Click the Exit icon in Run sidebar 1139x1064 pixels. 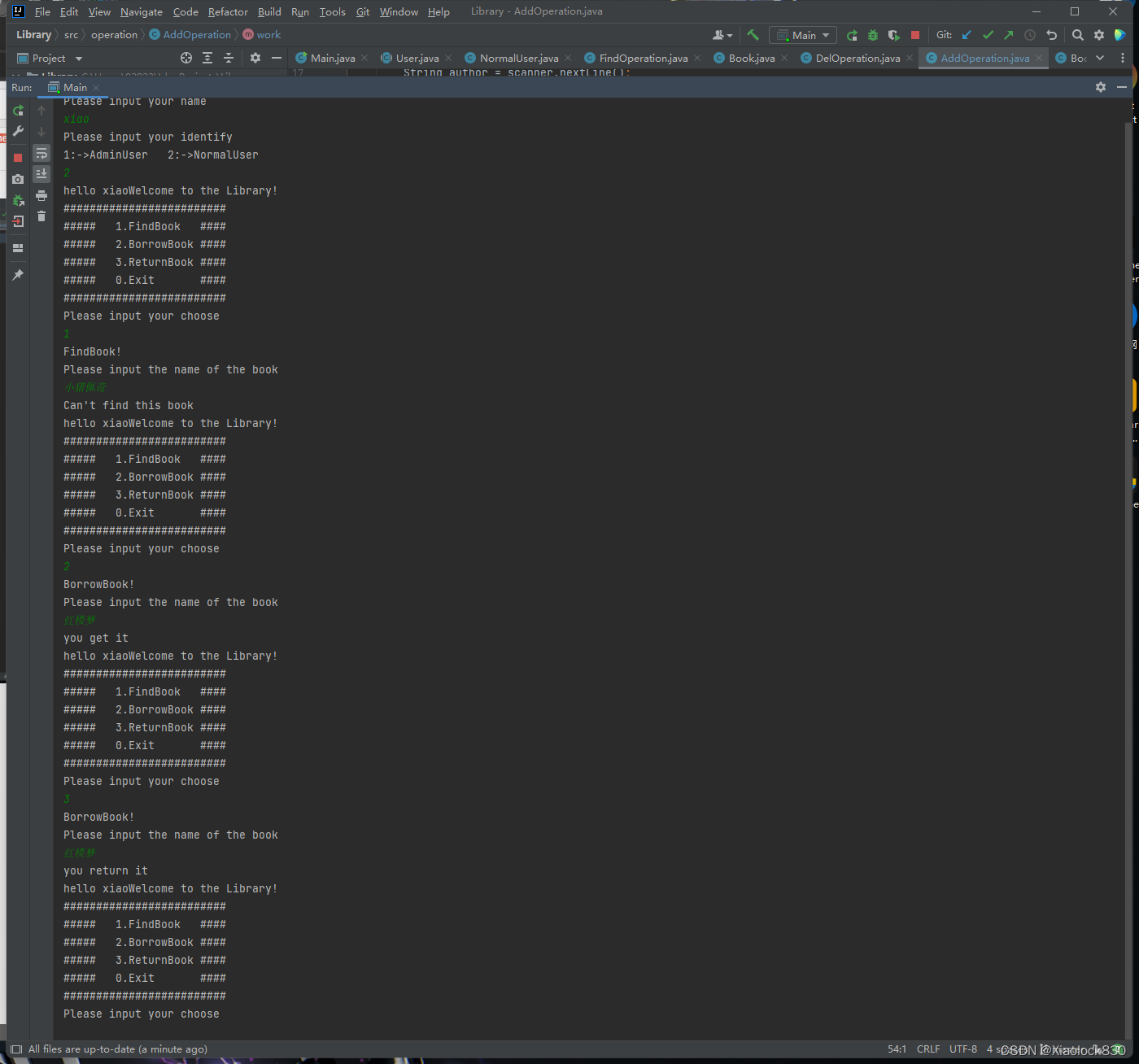pyautogui.click(x=18, y=221)
